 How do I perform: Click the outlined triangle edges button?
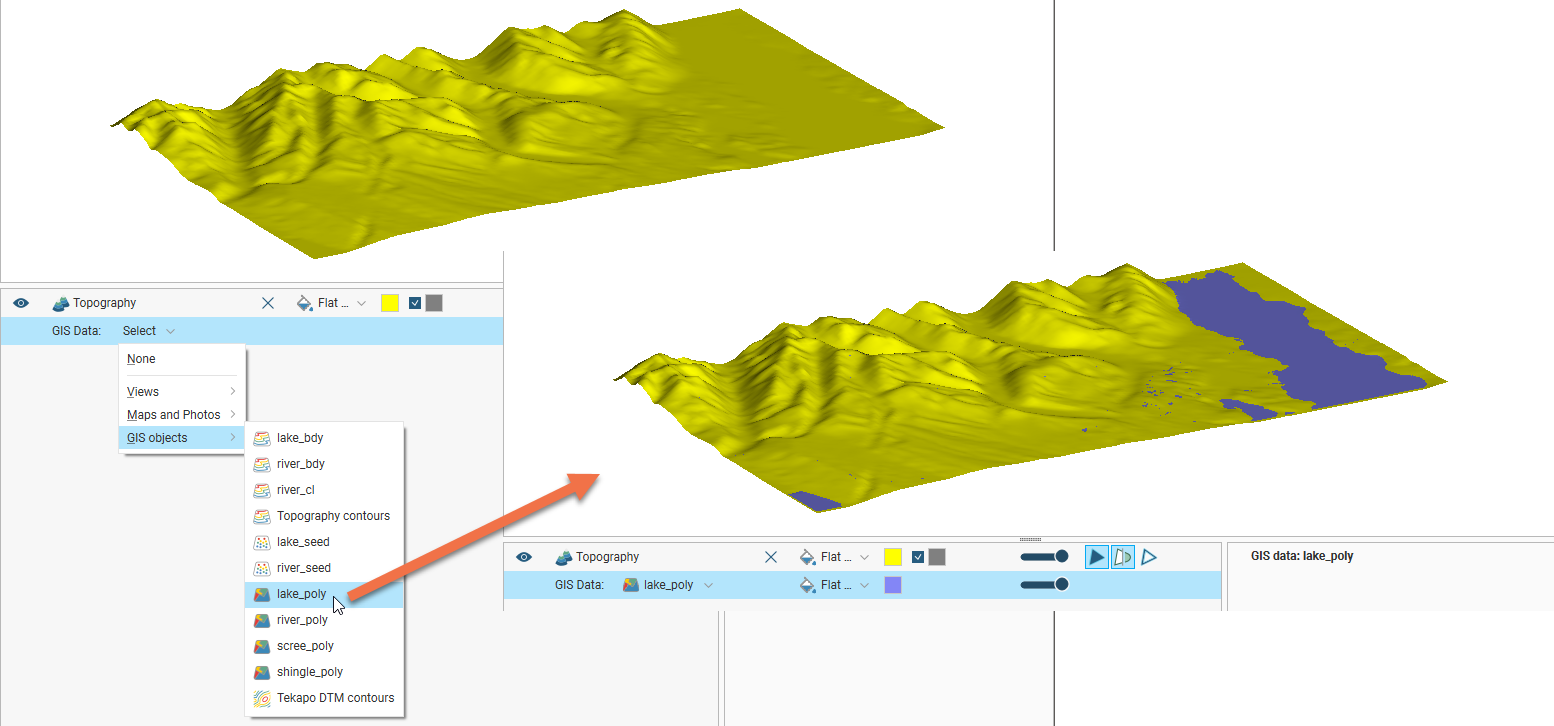coord(1149,557)
